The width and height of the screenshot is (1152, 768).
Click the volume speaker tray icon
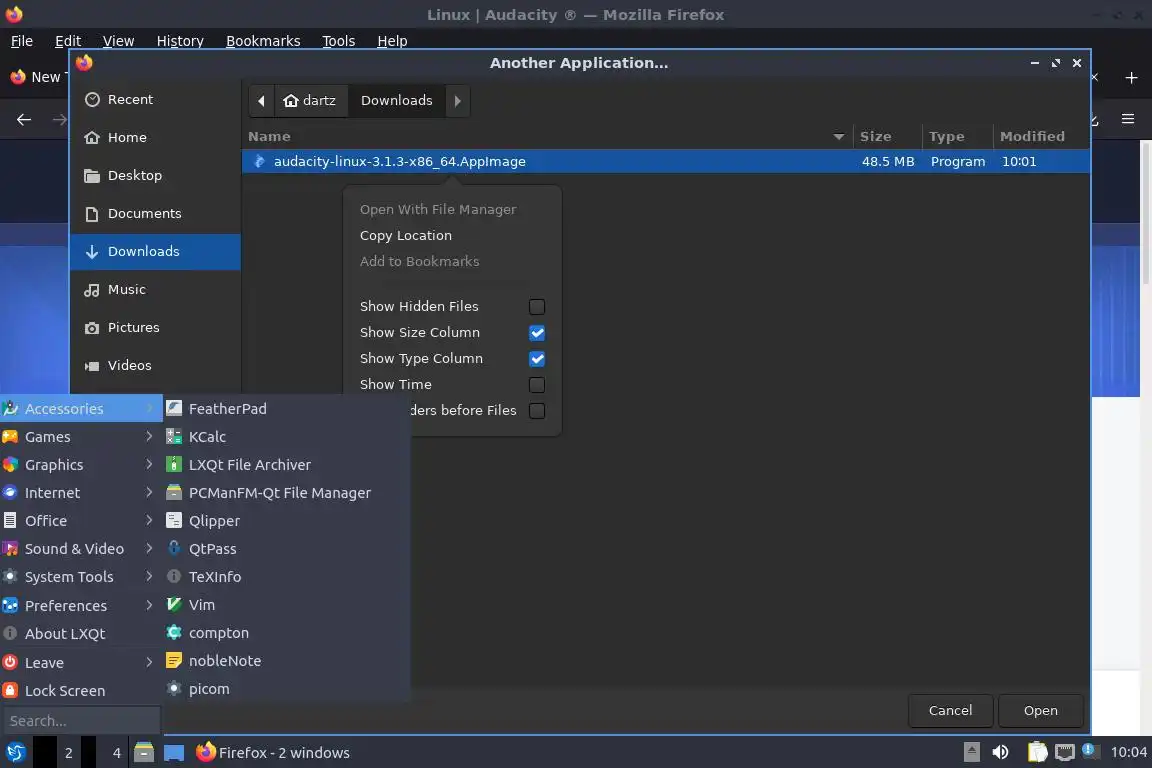coord(1000,752)
